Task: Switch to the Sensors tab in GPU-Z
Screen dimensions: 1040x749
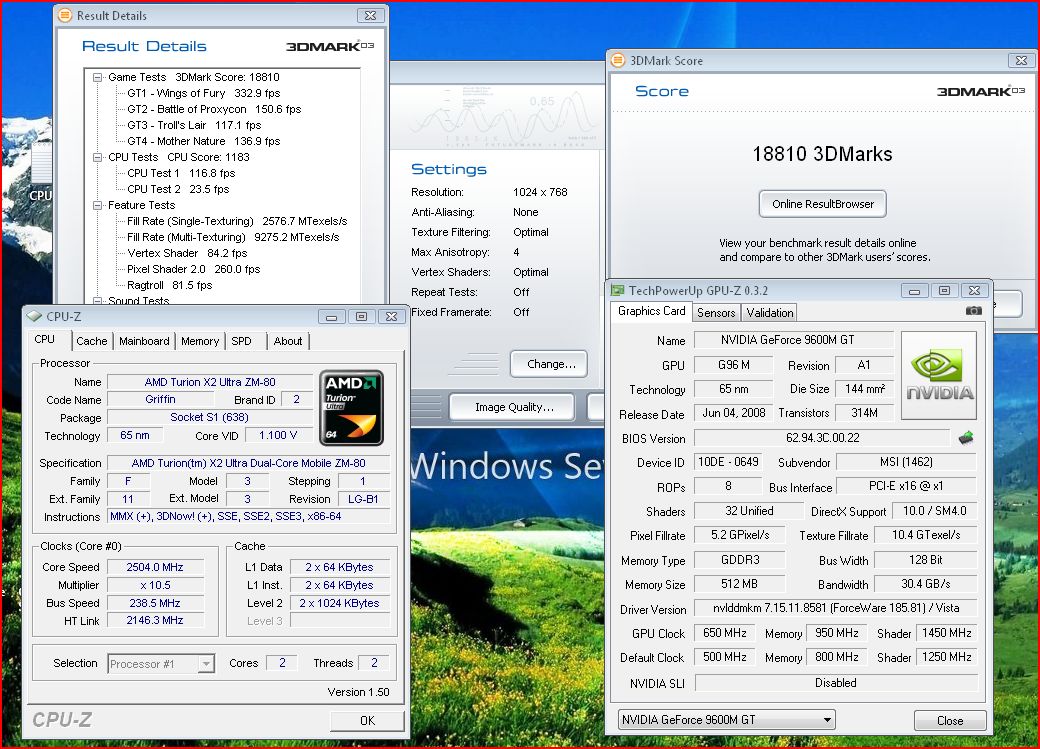Action: (x=716, y=312)
